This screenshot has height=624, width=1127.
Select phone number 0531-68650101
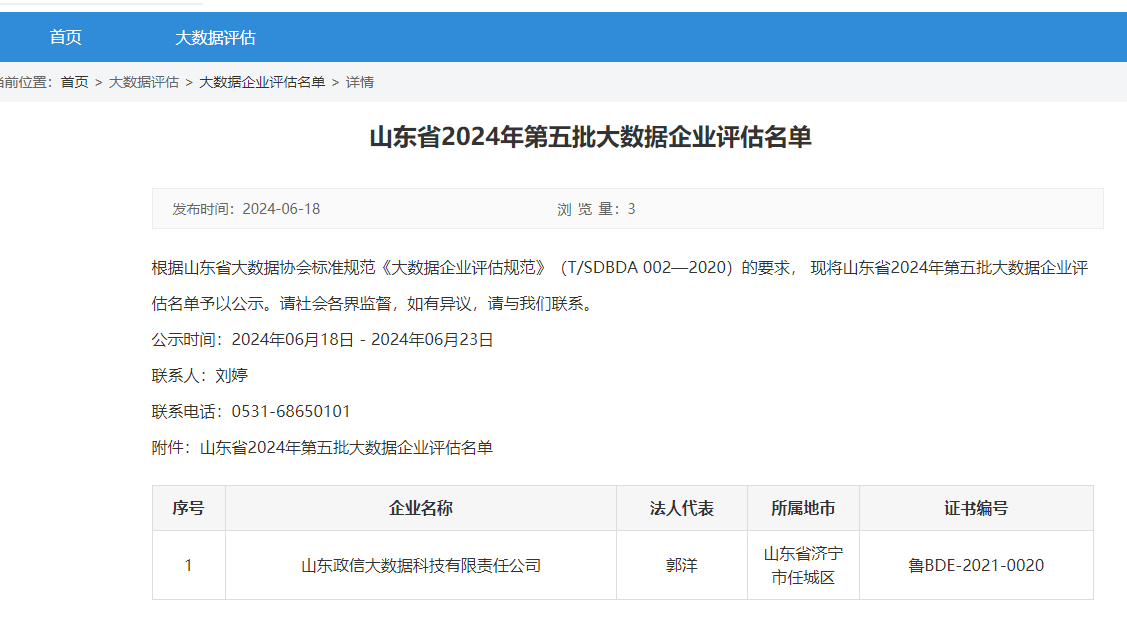[291, 411]
